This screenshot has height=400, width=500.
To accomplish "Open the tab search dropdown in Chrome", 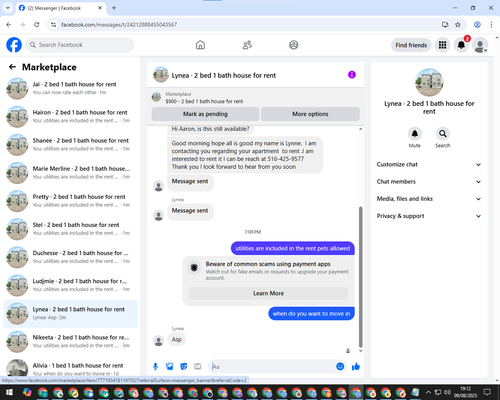I will (8, 8).
